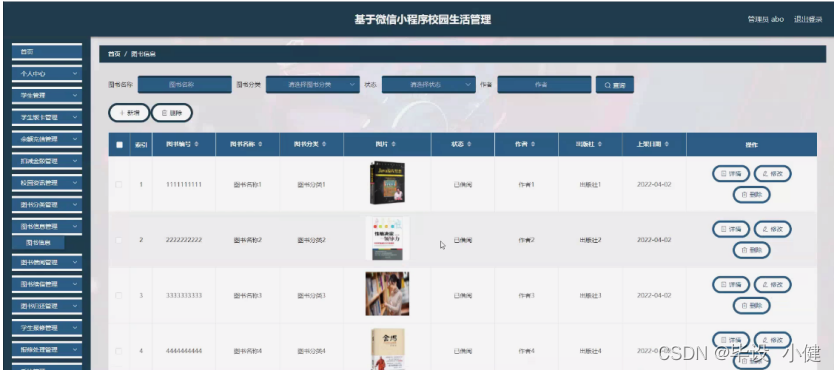Click 管理员 abo account label
The height and width of the screenshot is (372, 836).
coord(766,20)
